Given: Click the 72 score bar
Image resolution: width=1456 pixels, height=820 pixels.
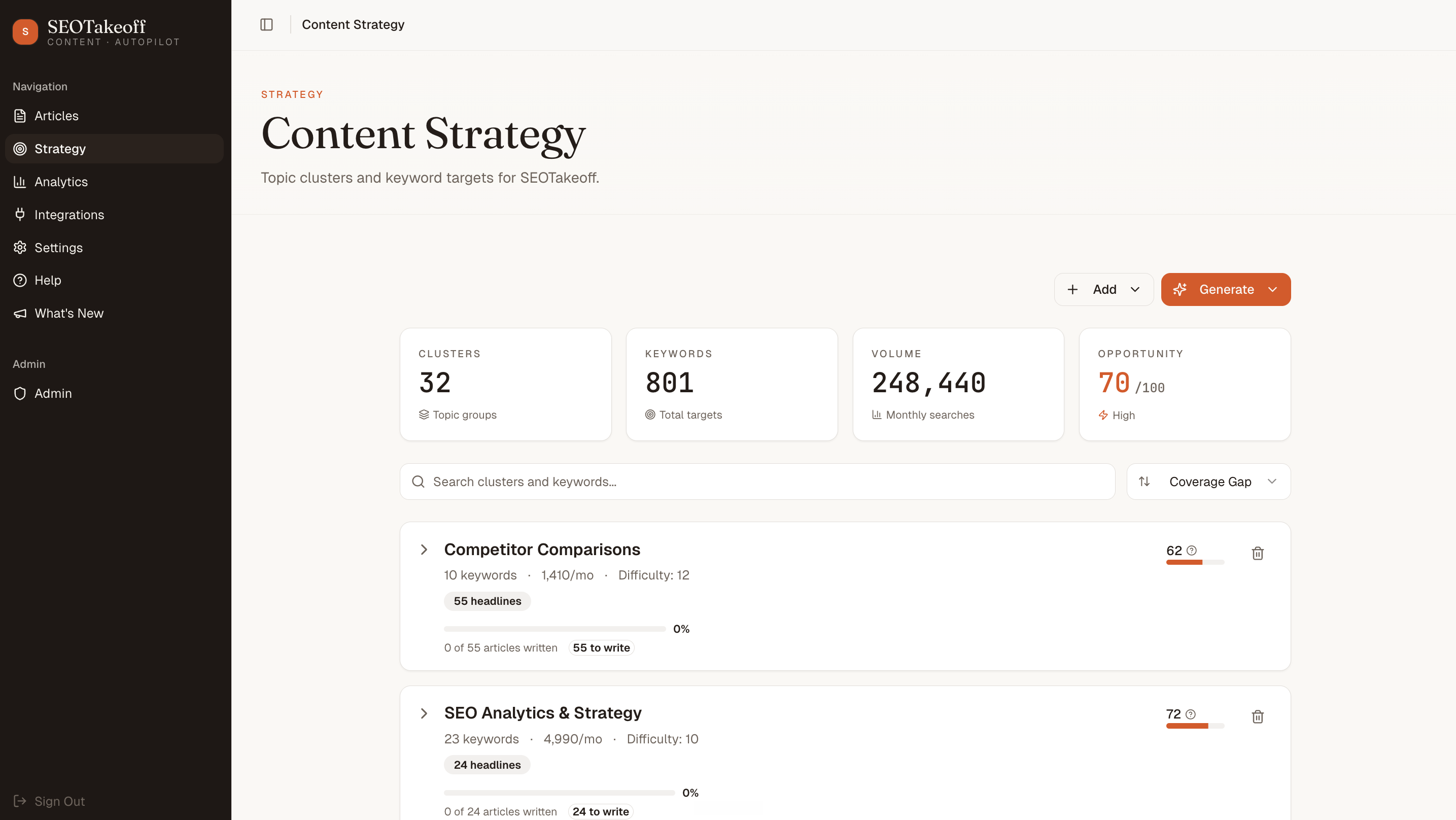Looking at the screenshot, I should [1195, 726].
